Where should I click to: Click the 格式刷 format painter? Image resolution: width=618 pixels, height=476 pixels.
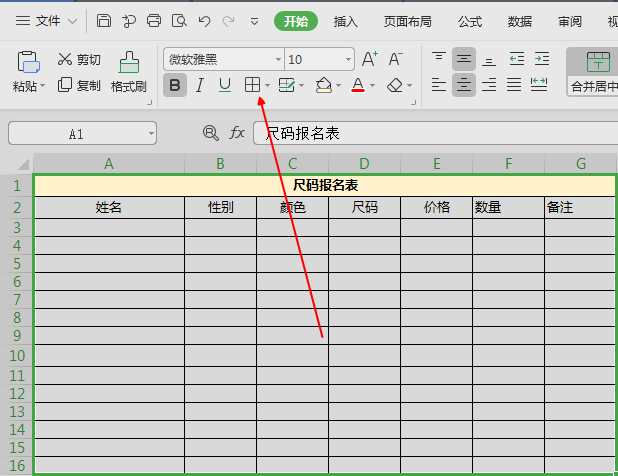[129, 72]
